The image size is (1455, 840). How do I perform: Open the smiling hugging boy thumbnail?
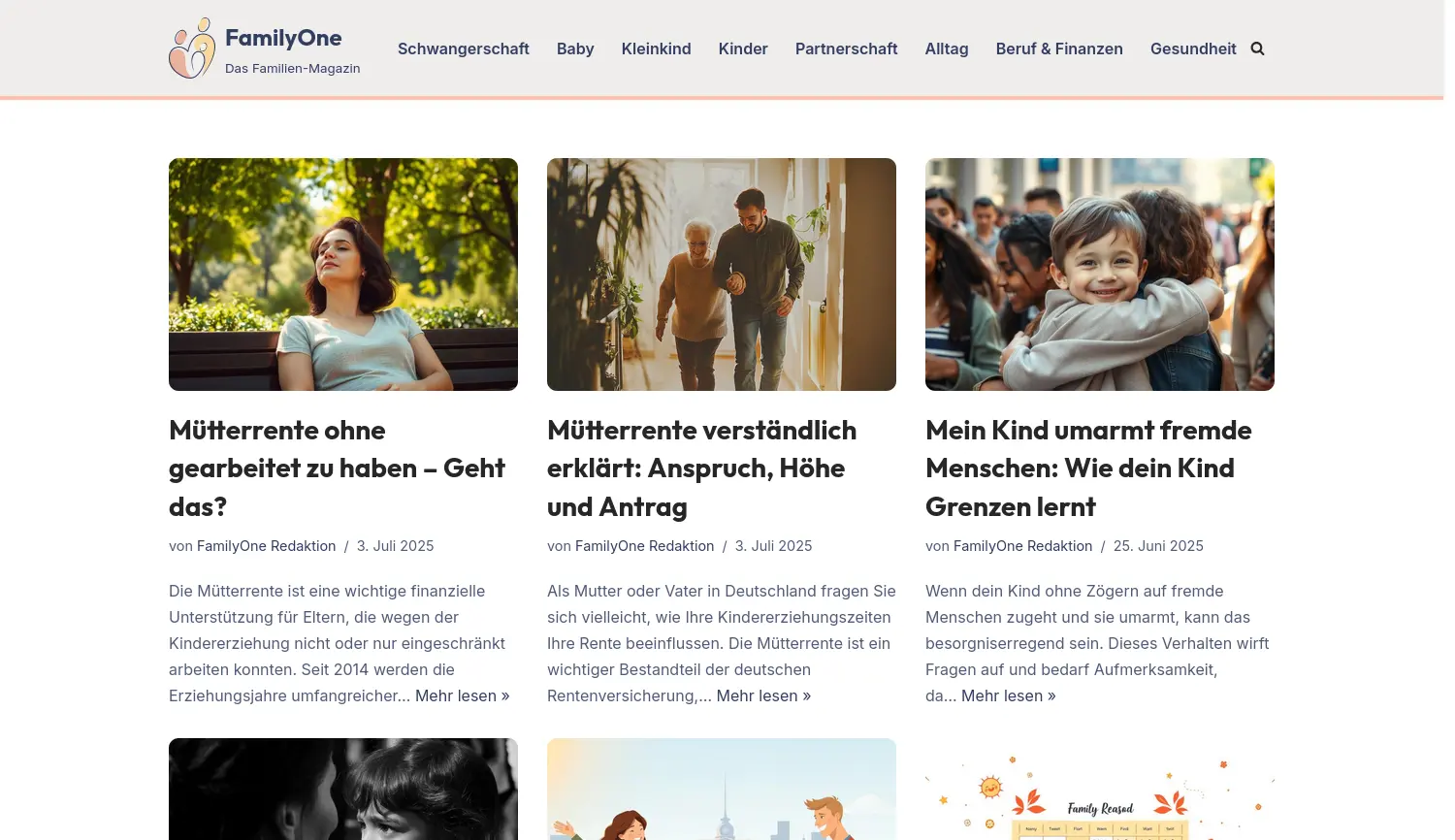(1100, 275)
